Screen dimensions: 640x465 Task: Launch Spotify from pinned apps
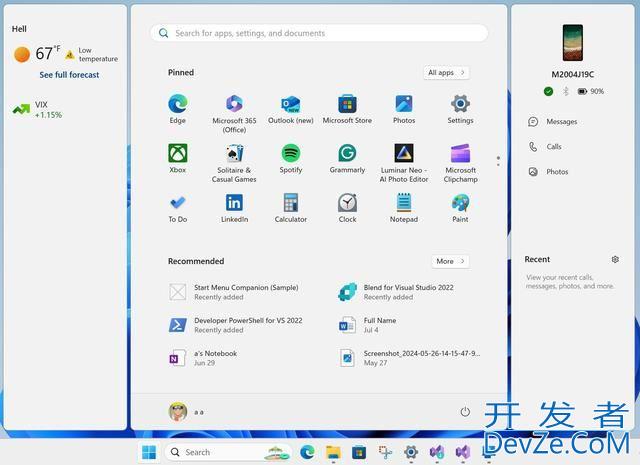tap(291, 158)
